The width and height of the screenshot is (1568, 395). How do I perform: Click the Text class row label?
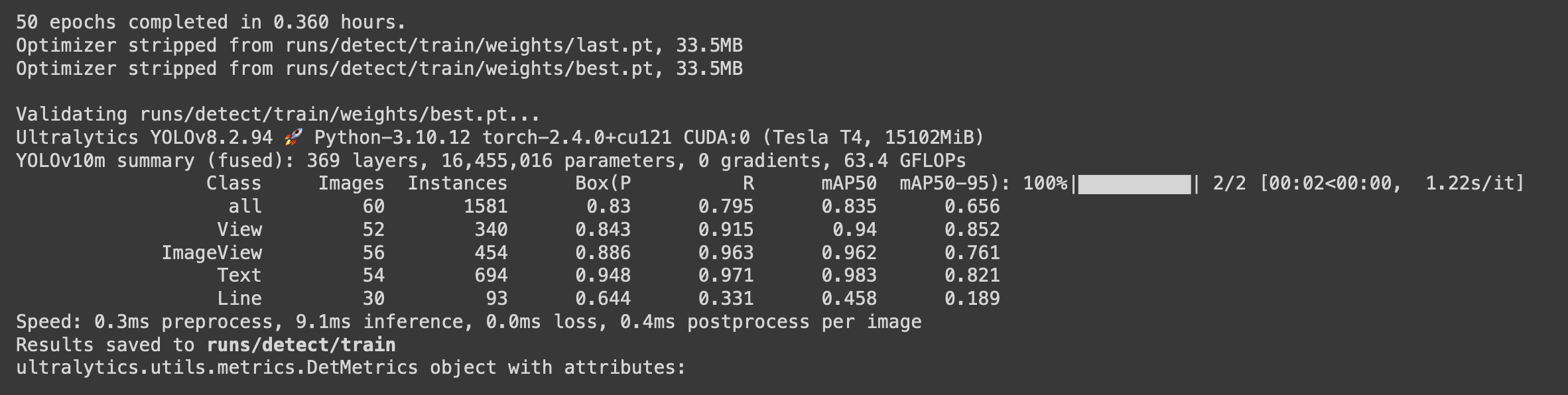coord(239,275)
